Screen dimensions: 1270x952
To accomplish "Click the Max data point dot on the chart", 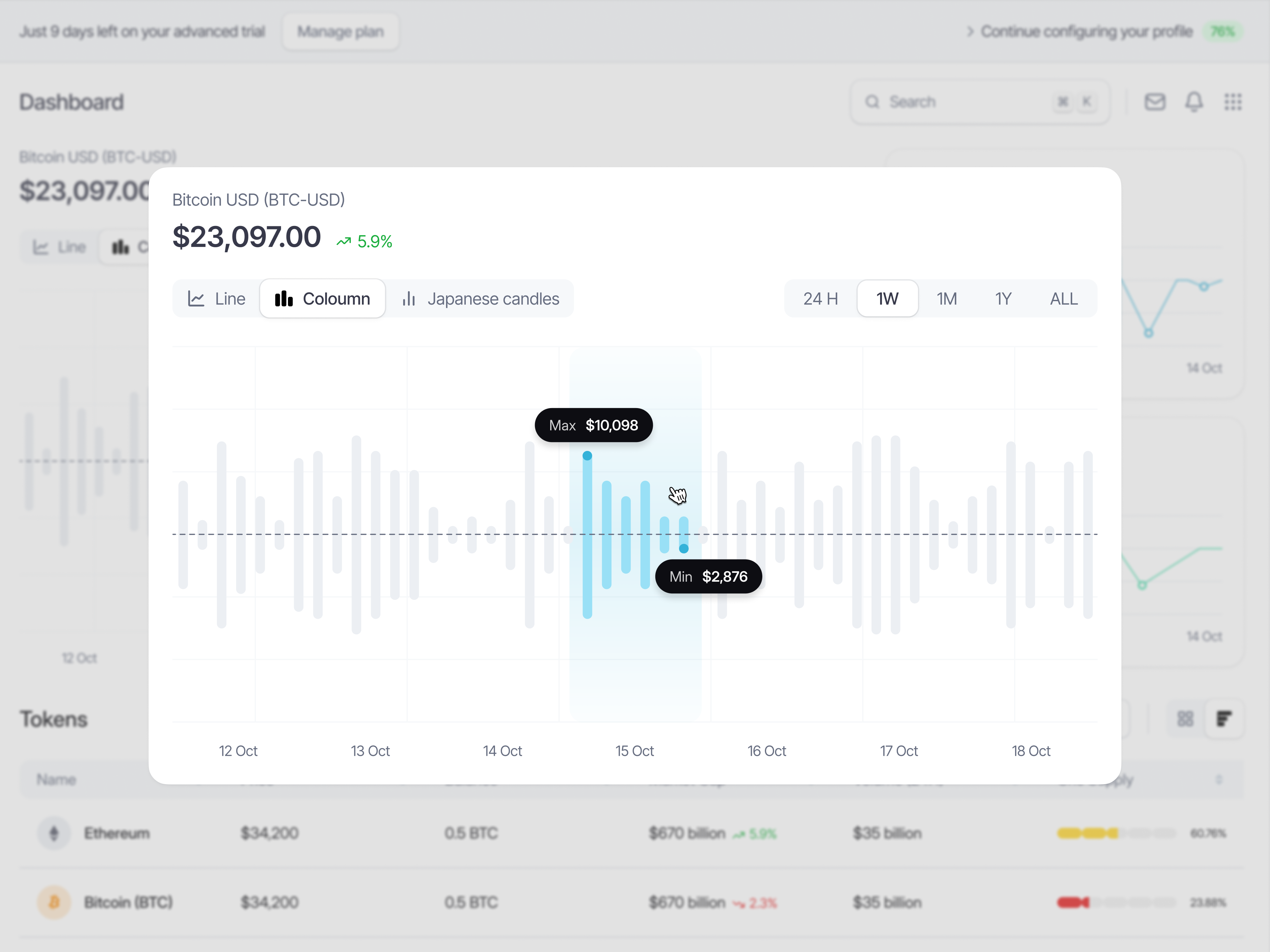I will click(x=587, y=456).
